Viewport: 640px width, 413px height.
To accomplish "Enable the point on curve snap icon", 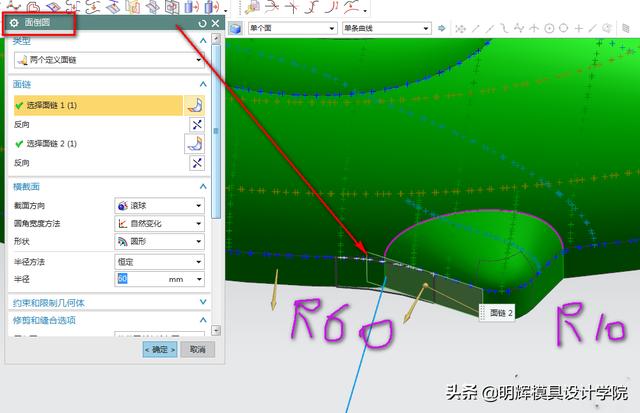I will [593, 29].
